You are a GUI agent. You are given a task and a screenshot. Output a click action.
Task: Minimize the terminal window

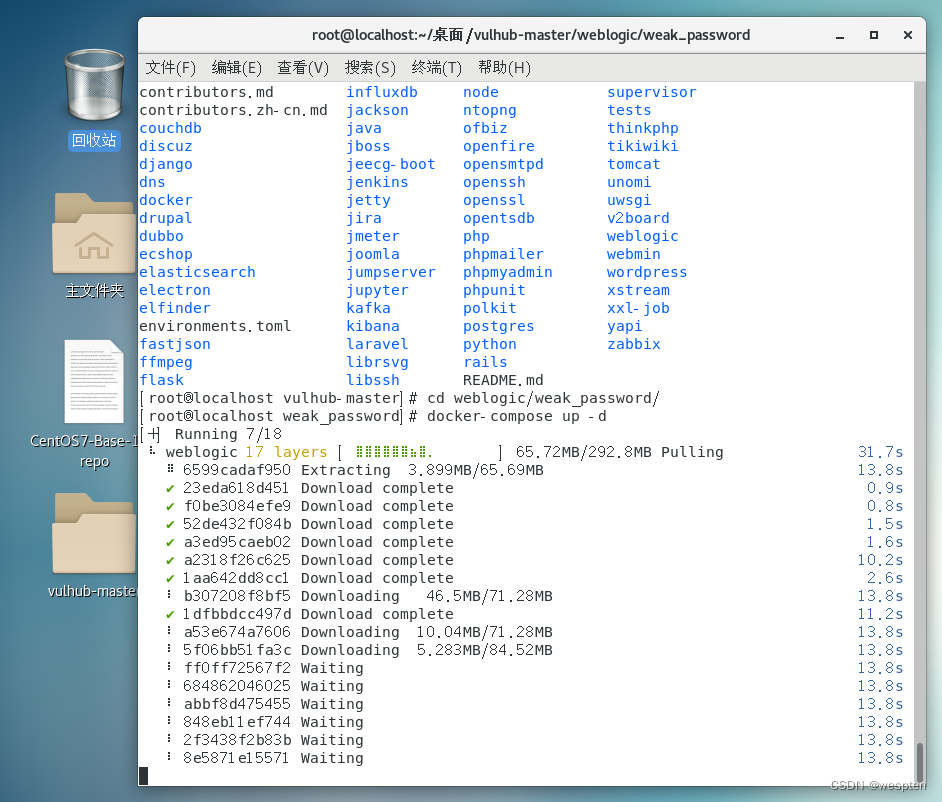click(x=840, y=36)
